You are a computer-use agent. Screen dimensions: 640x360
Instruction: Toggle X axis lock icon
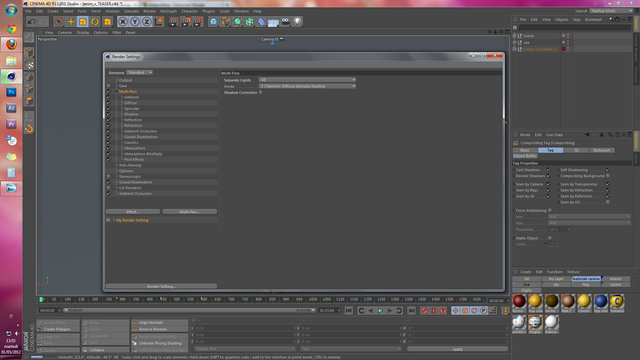tap(123, 22)
